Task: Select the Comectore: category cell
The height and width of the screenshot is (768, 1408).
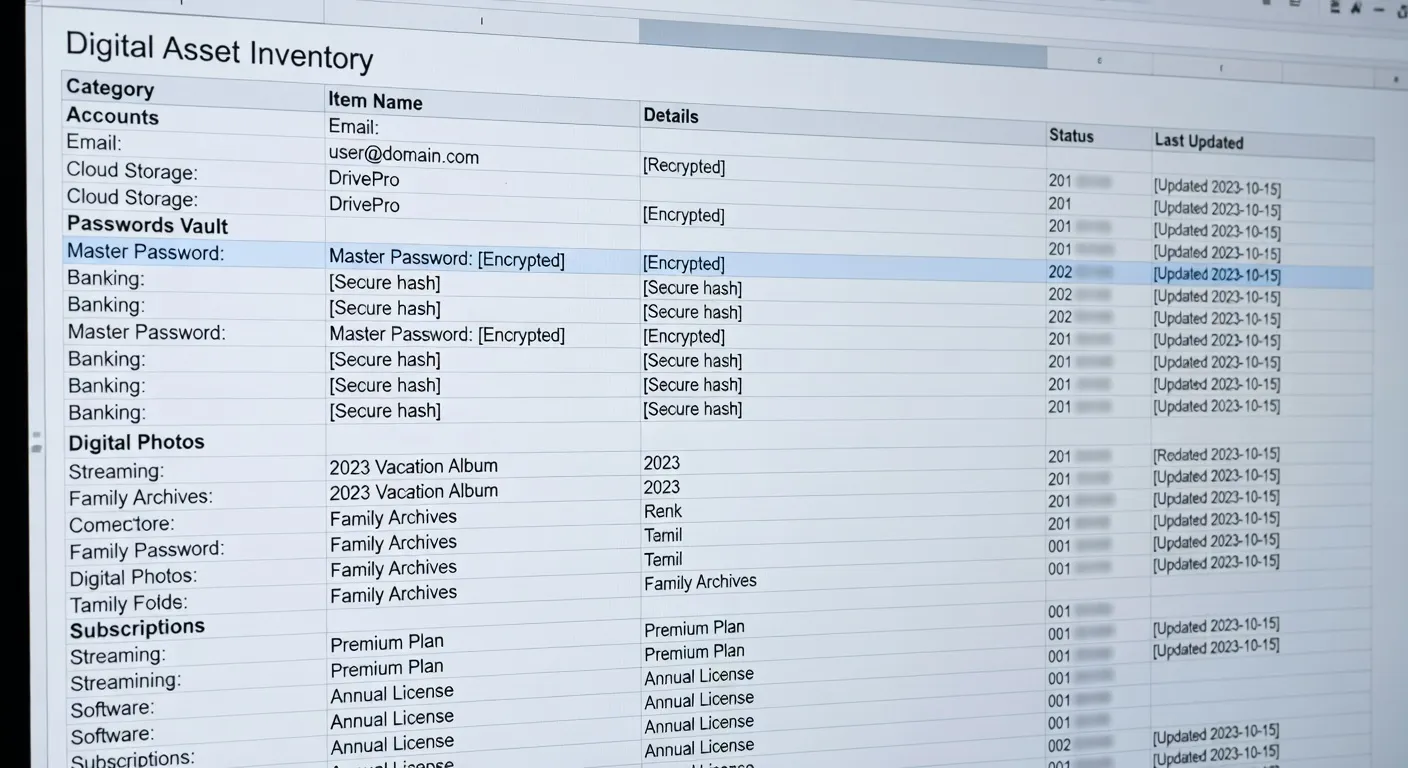Action: tap(121, 524)
